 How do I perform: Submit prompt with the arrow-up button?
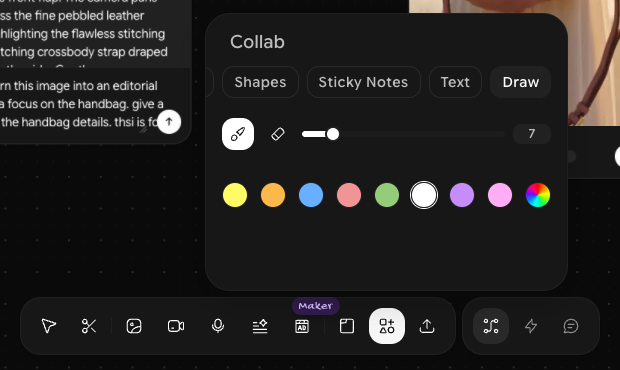point(169,122)
